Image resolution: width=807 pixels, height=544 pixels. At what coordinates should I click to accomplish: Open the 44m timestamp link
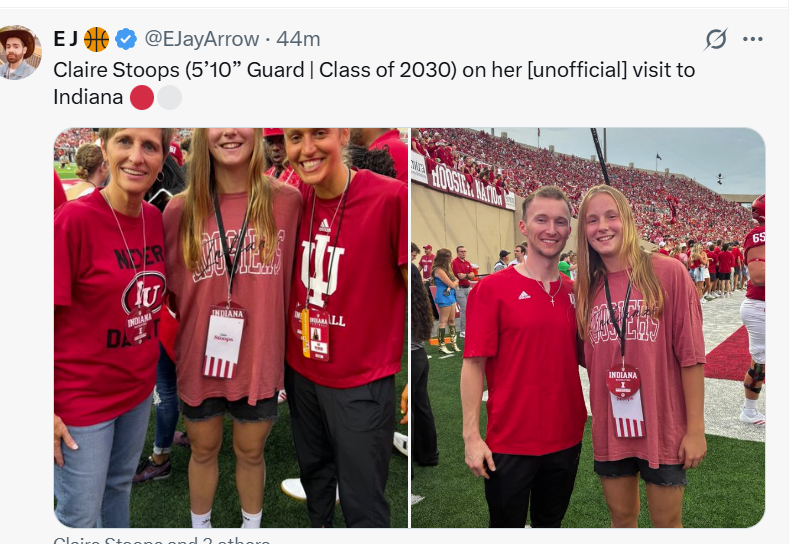pyautogui.click(x=298, y=39)
